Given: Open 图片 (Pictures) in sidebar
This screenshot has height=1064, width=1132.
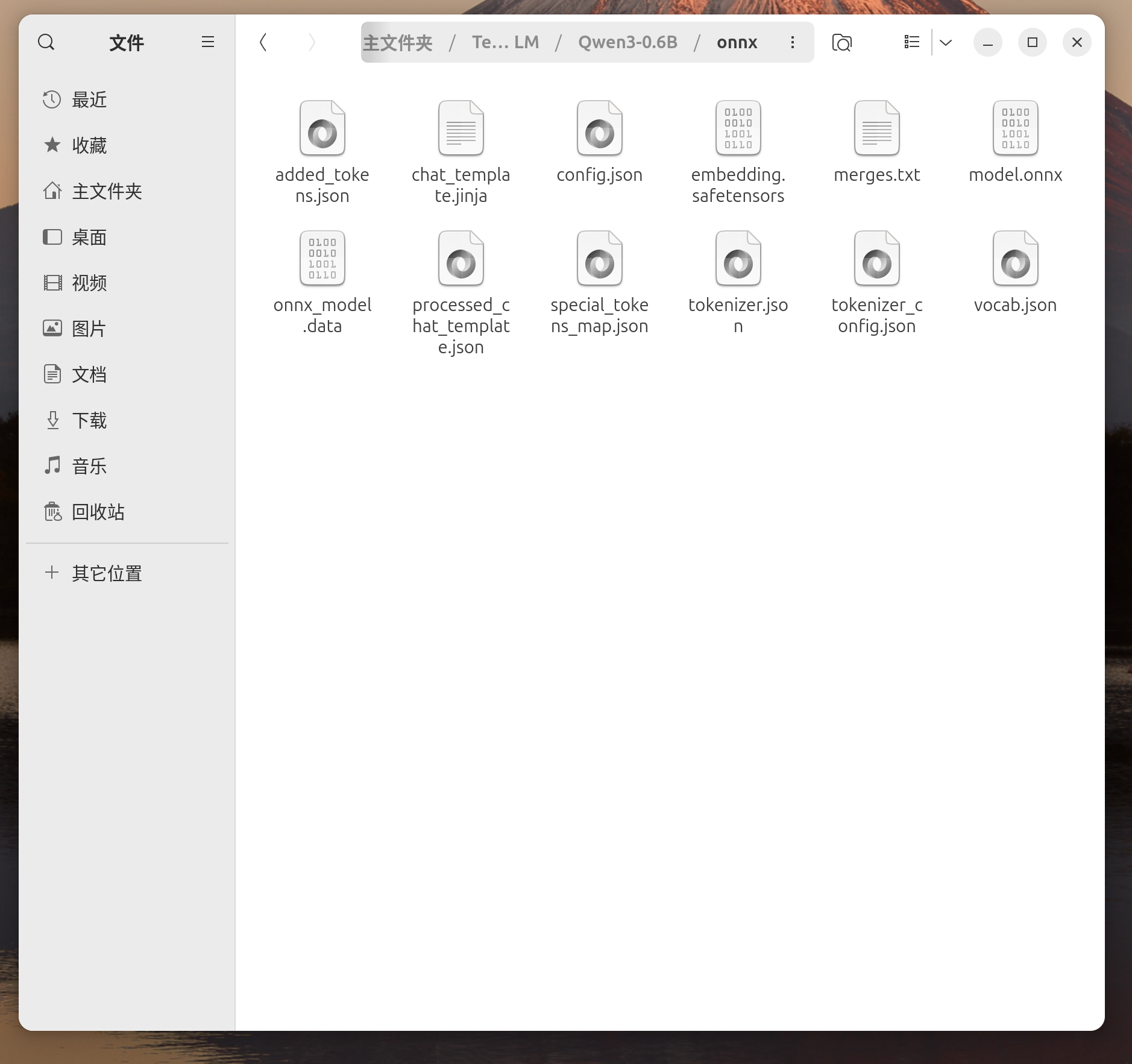Looking at the screenshot, I should coord(127,329).
